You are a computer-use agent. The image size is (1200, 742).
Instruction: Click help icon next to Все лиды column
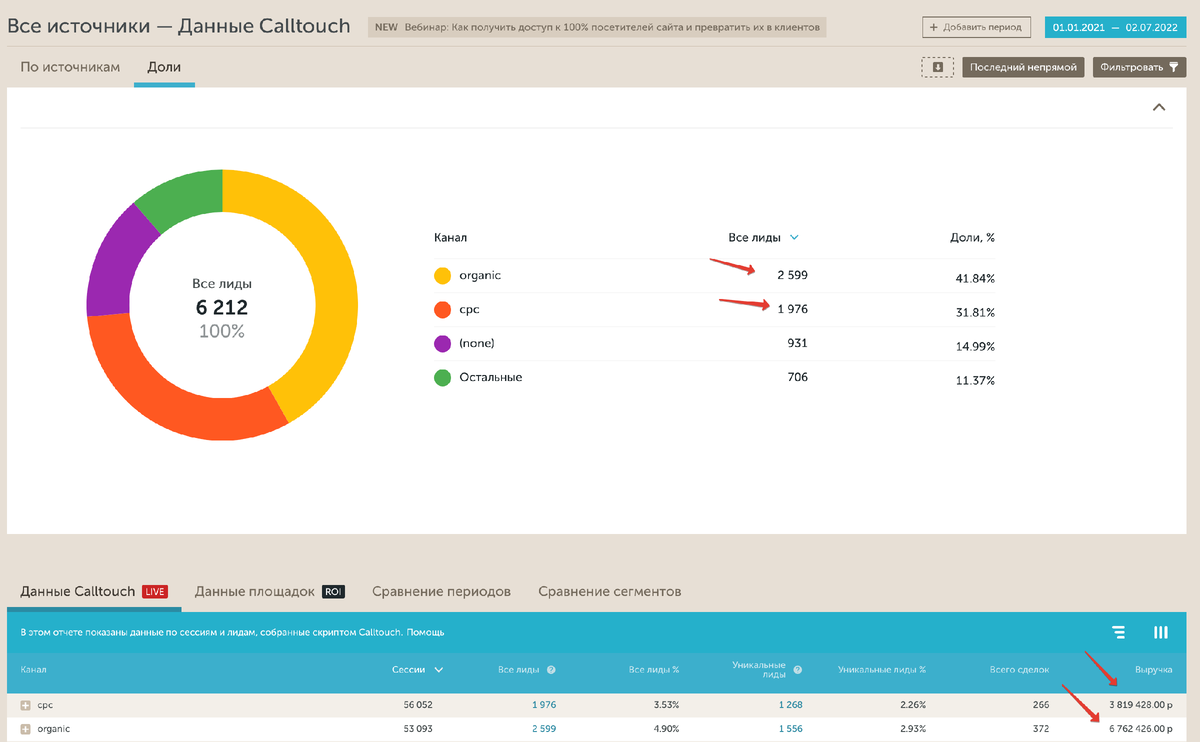tap(551, 670)
